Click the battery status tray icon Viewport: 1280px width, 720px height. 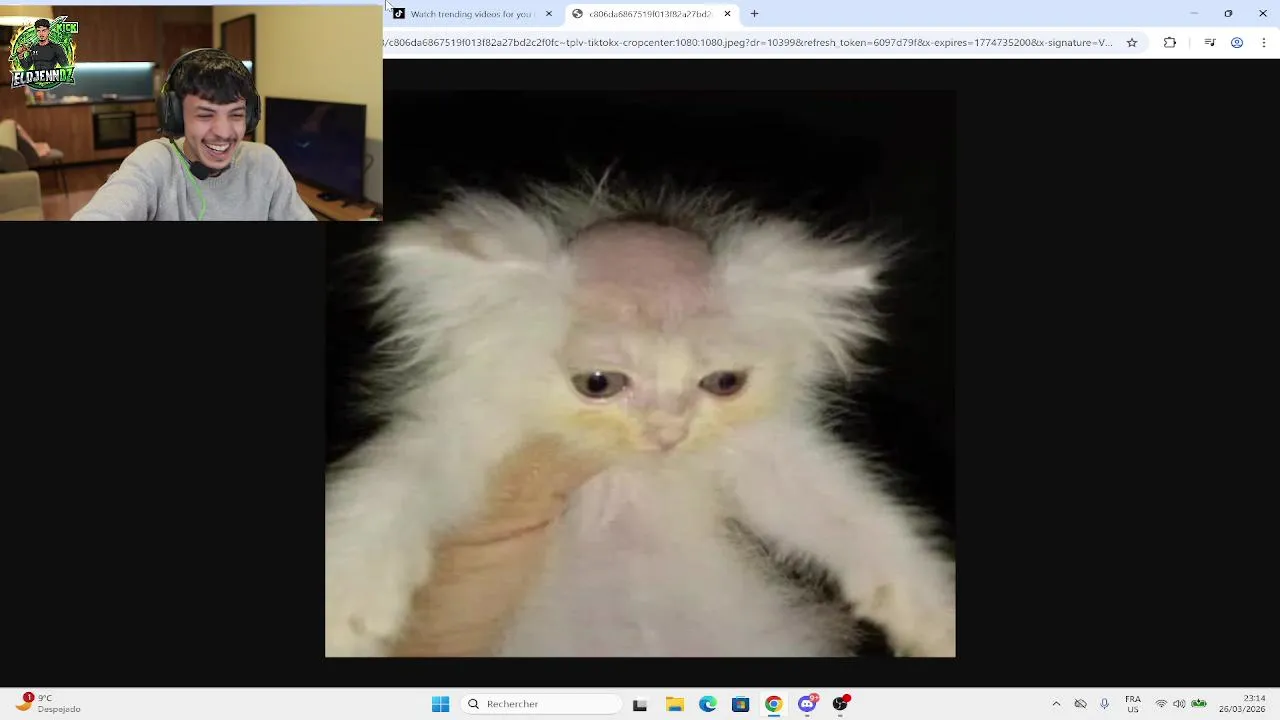(x=1199, y=704)
